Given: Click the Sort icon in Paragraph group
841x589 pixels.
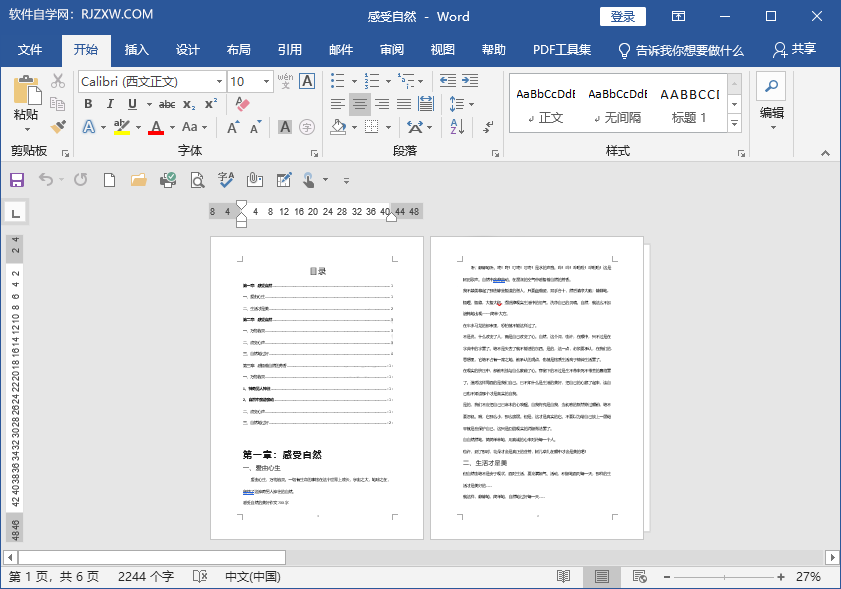Looking at the screenshot, I should pos(456,127).
